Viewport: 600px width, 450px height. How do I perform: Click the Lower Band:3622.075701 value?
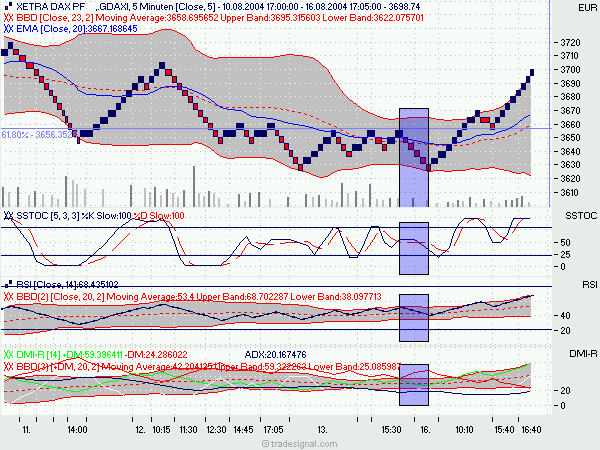coord(373,18)
